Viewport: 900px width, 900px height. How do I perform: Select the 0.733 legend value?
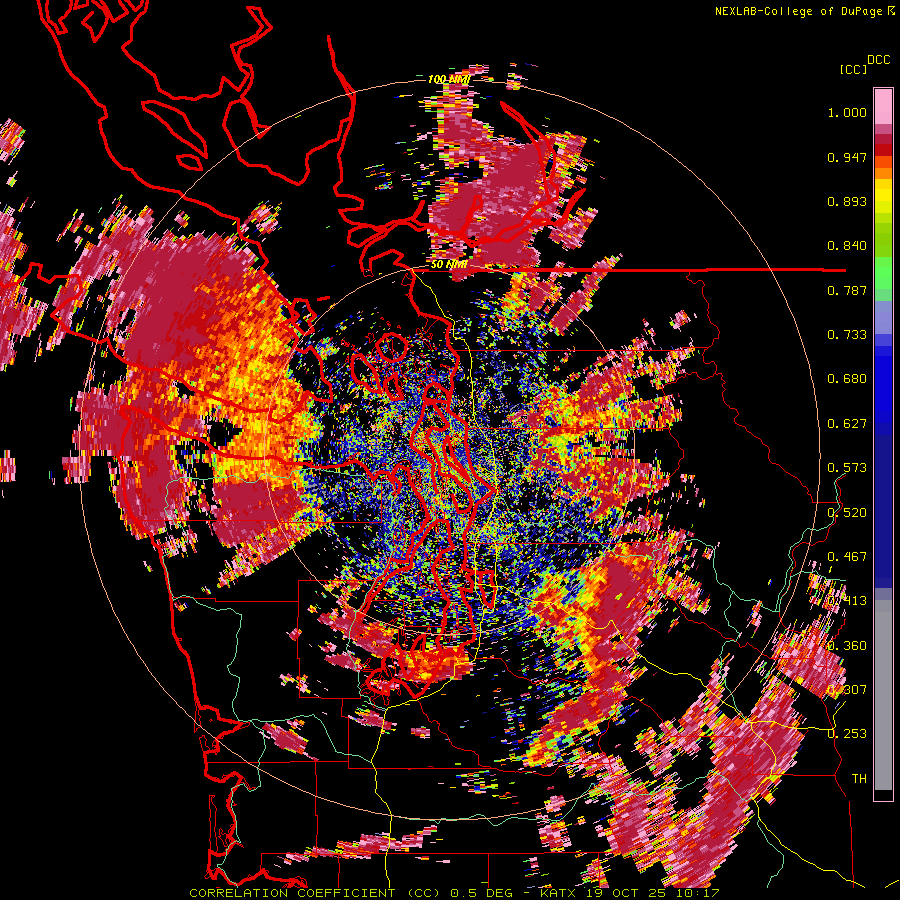click(847, 335)
